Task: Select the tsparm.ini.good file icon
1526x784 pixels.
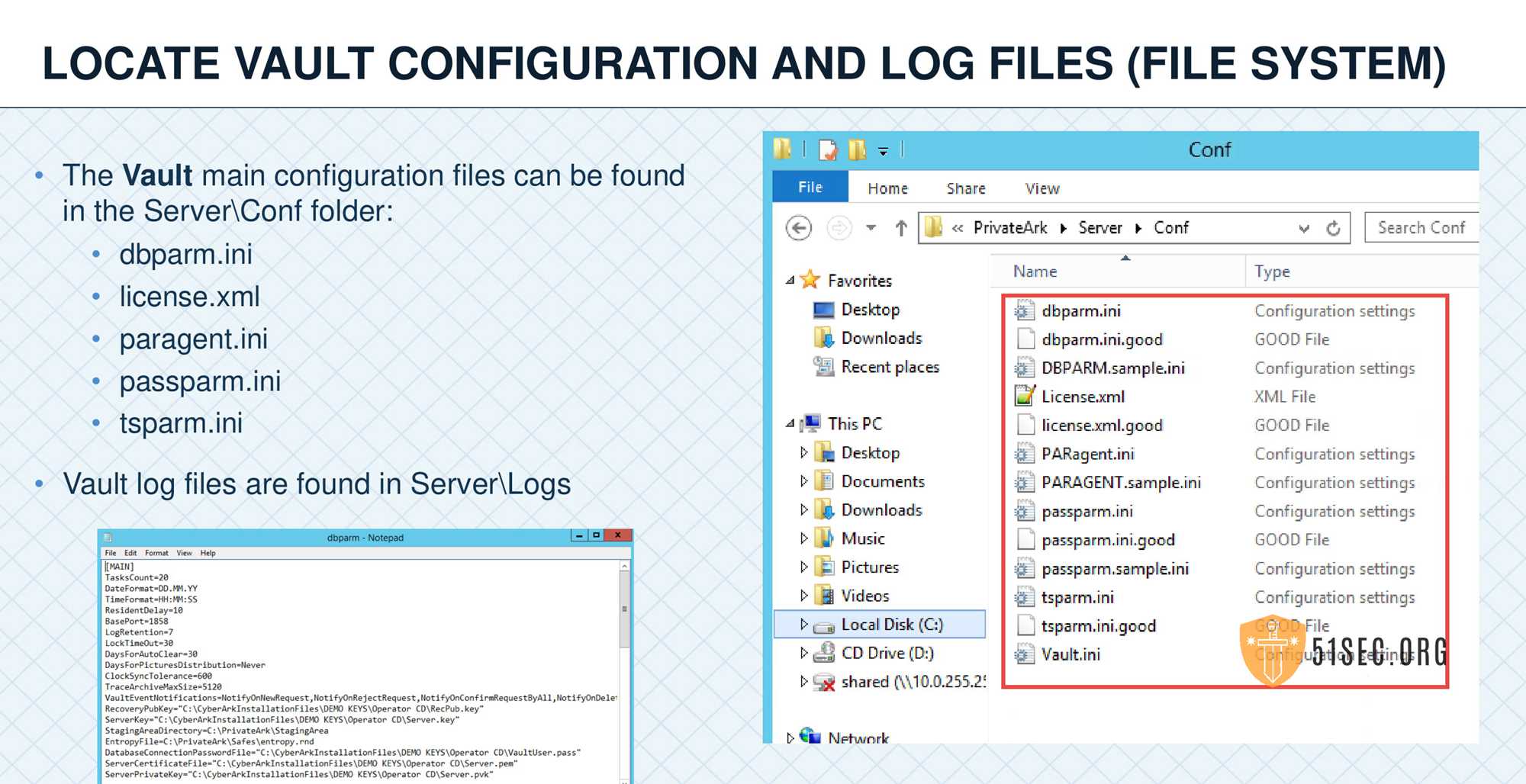Action: pyautogui.click(x=1025, y=625)
